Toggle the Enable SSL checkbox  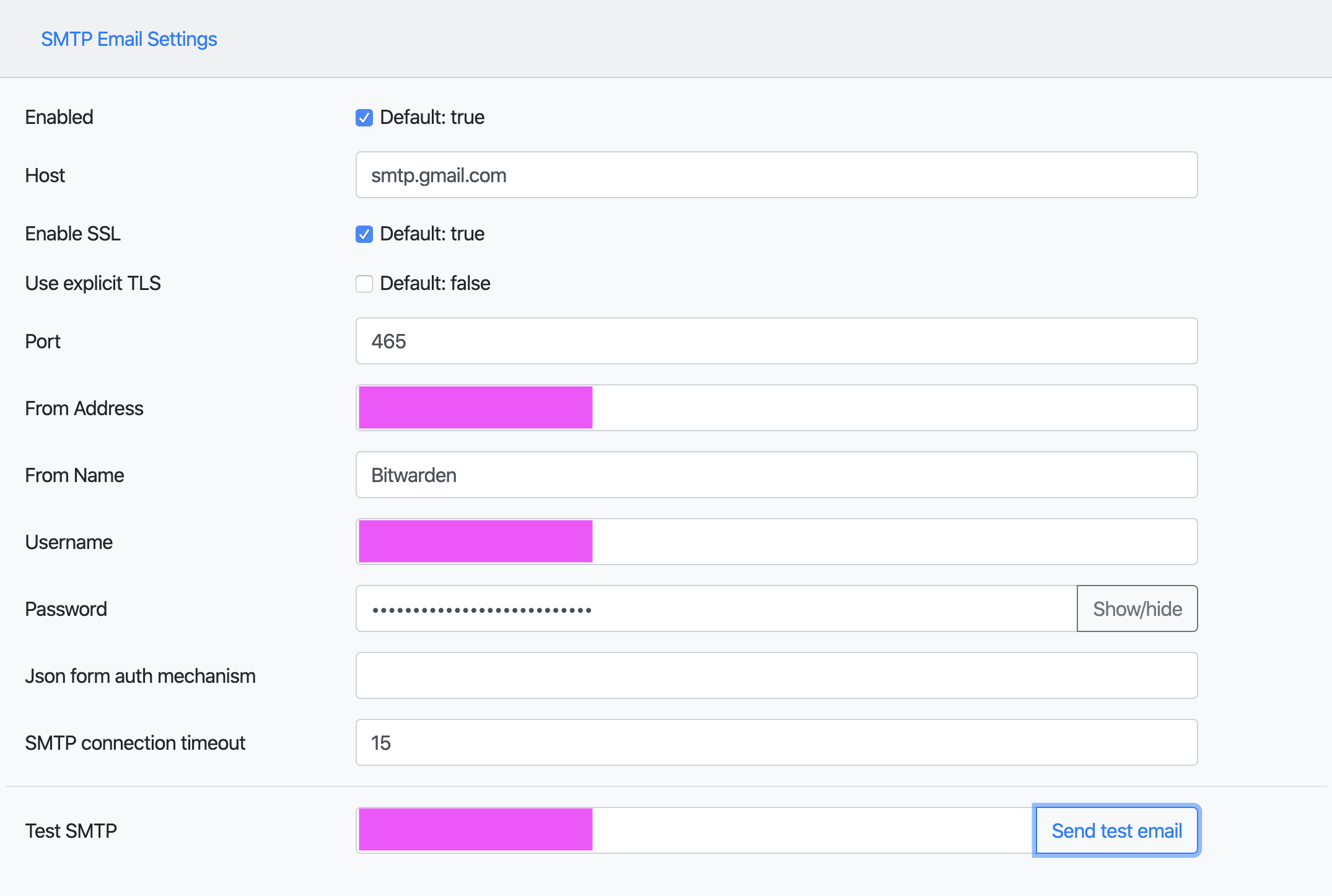[364, 234]
